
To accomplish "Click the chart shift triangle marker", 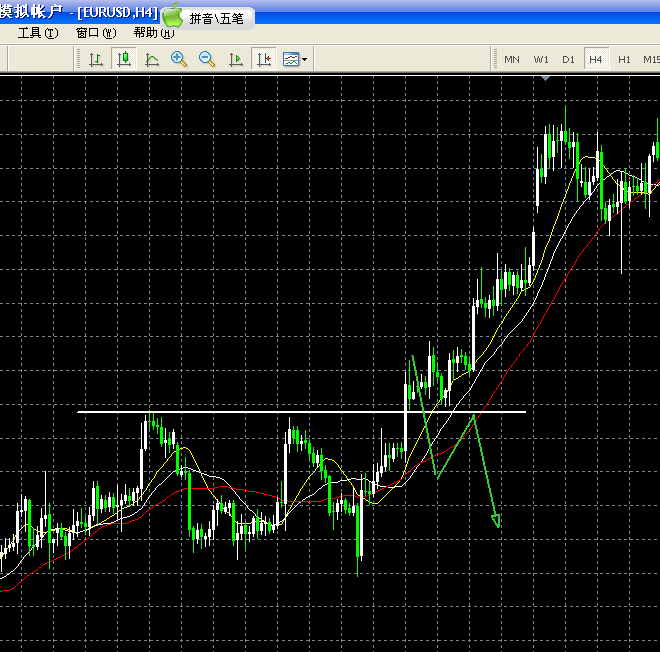I will coord(546,78).
